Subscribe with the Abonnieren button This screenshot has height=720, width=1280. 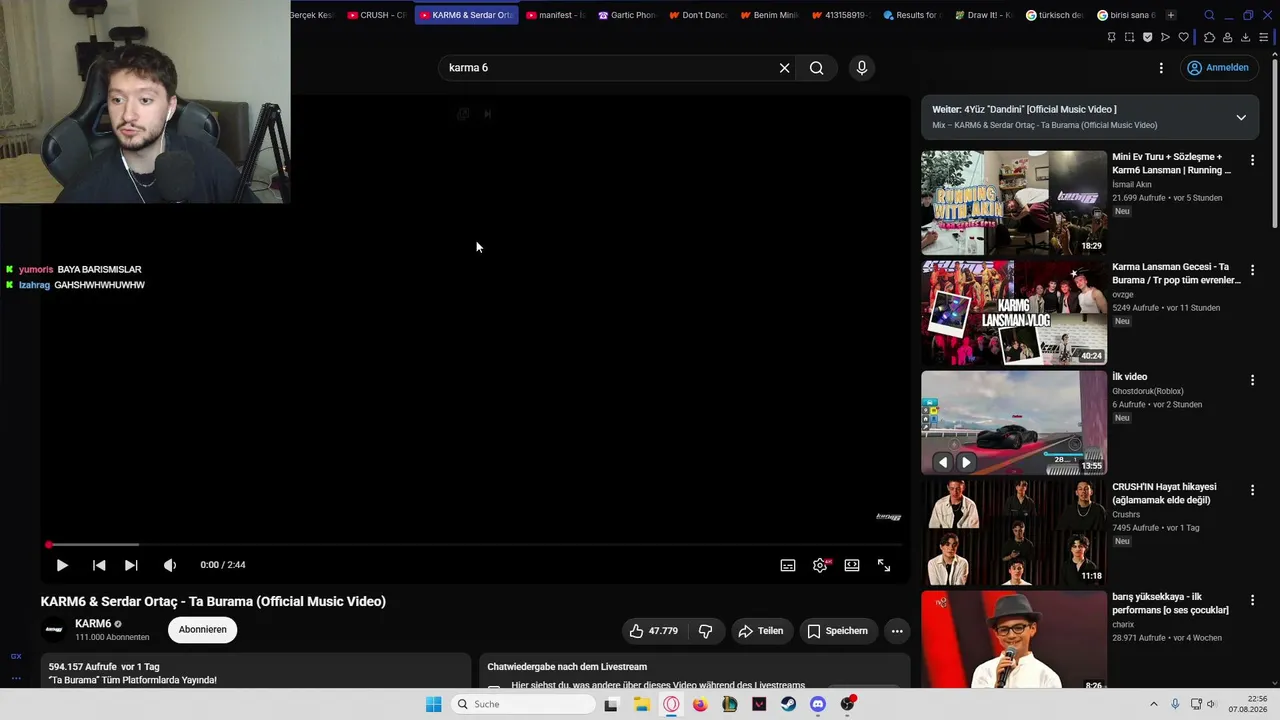(203, 630)
